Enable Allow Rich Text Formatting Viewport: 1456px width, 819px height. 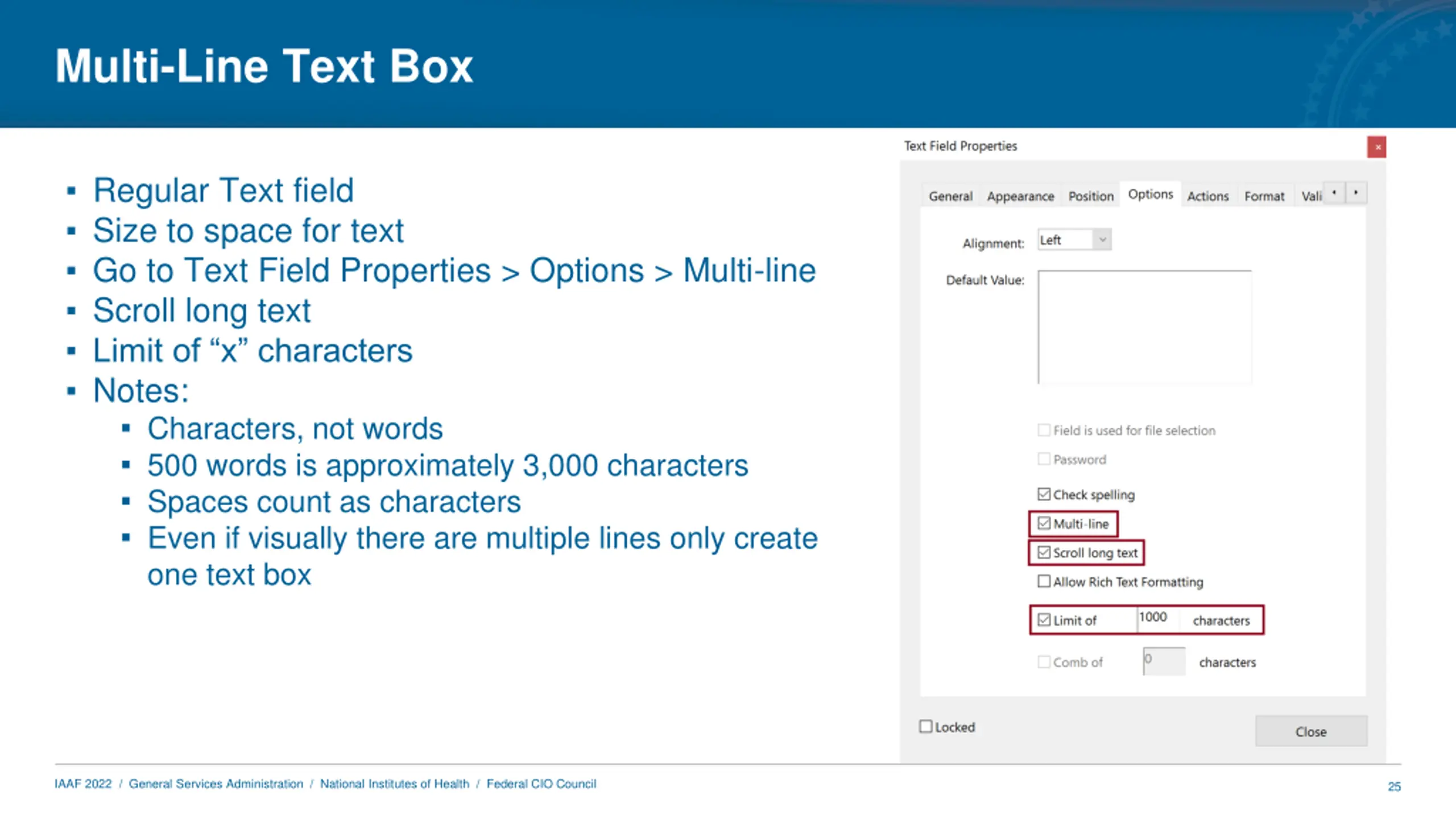(1044, 581)
